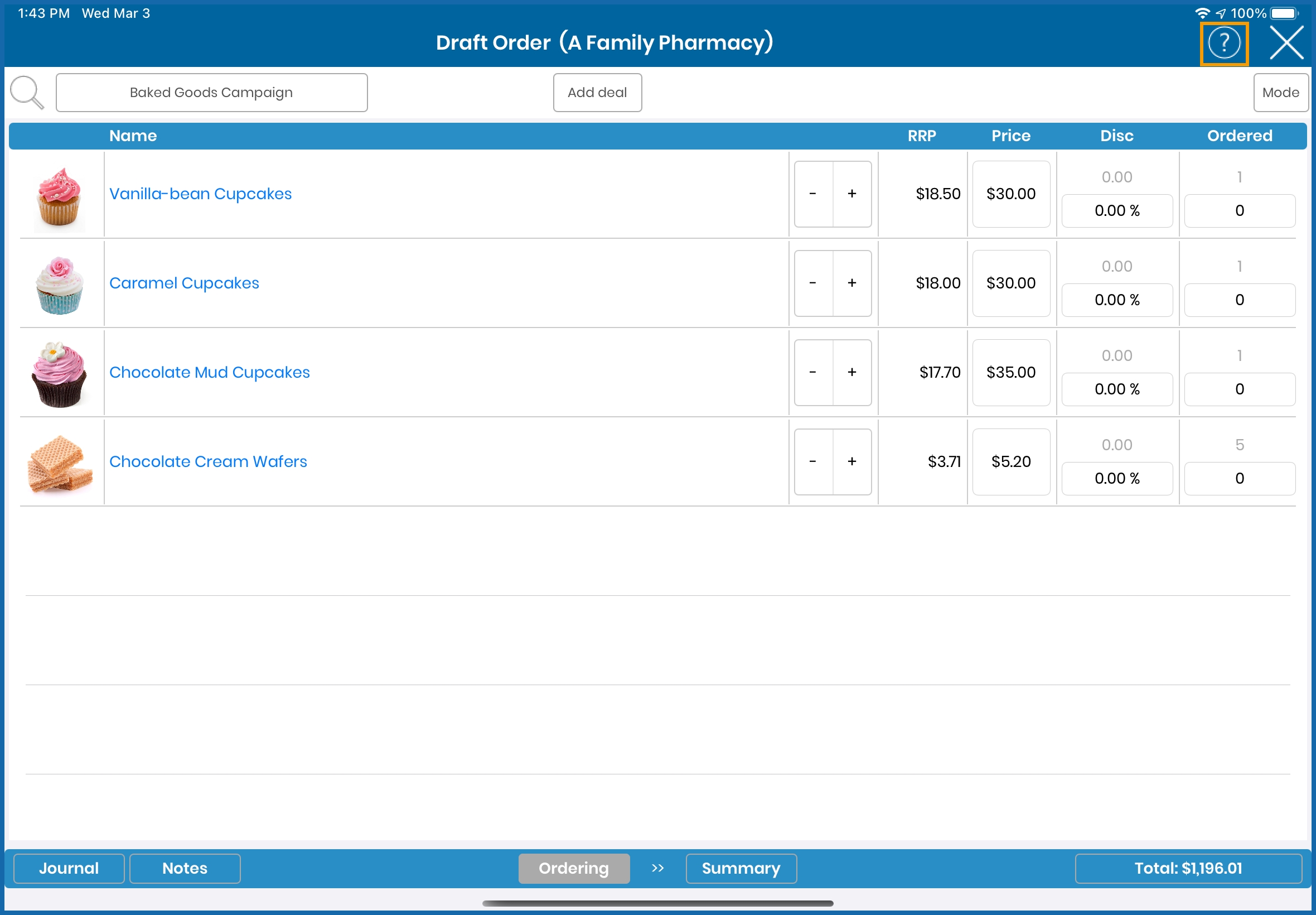Open the help question mark icon
Image resolution: width=1316 pixels, height=915 pixels.
coord(1223,43)
